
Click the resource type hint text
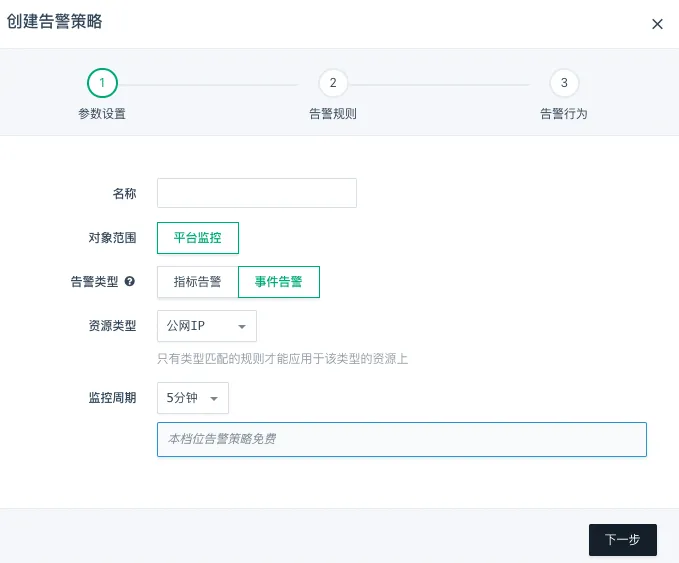coord(282,358)
